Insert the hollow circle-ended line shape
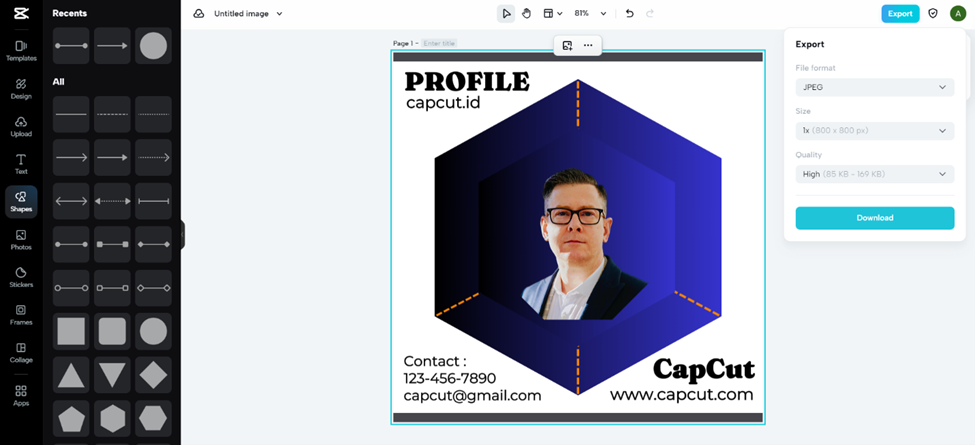This screenshot has height=445, width=975. [71, 288]
